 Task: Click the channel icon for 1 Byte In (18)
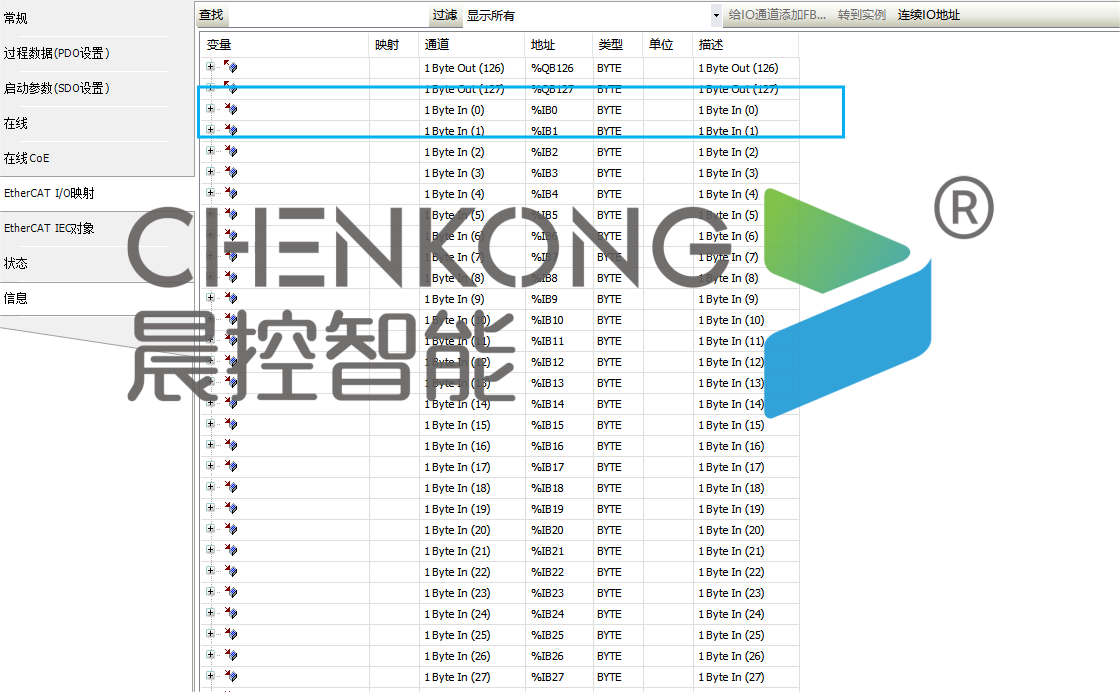pyautogui.click(x=231, y=488)
